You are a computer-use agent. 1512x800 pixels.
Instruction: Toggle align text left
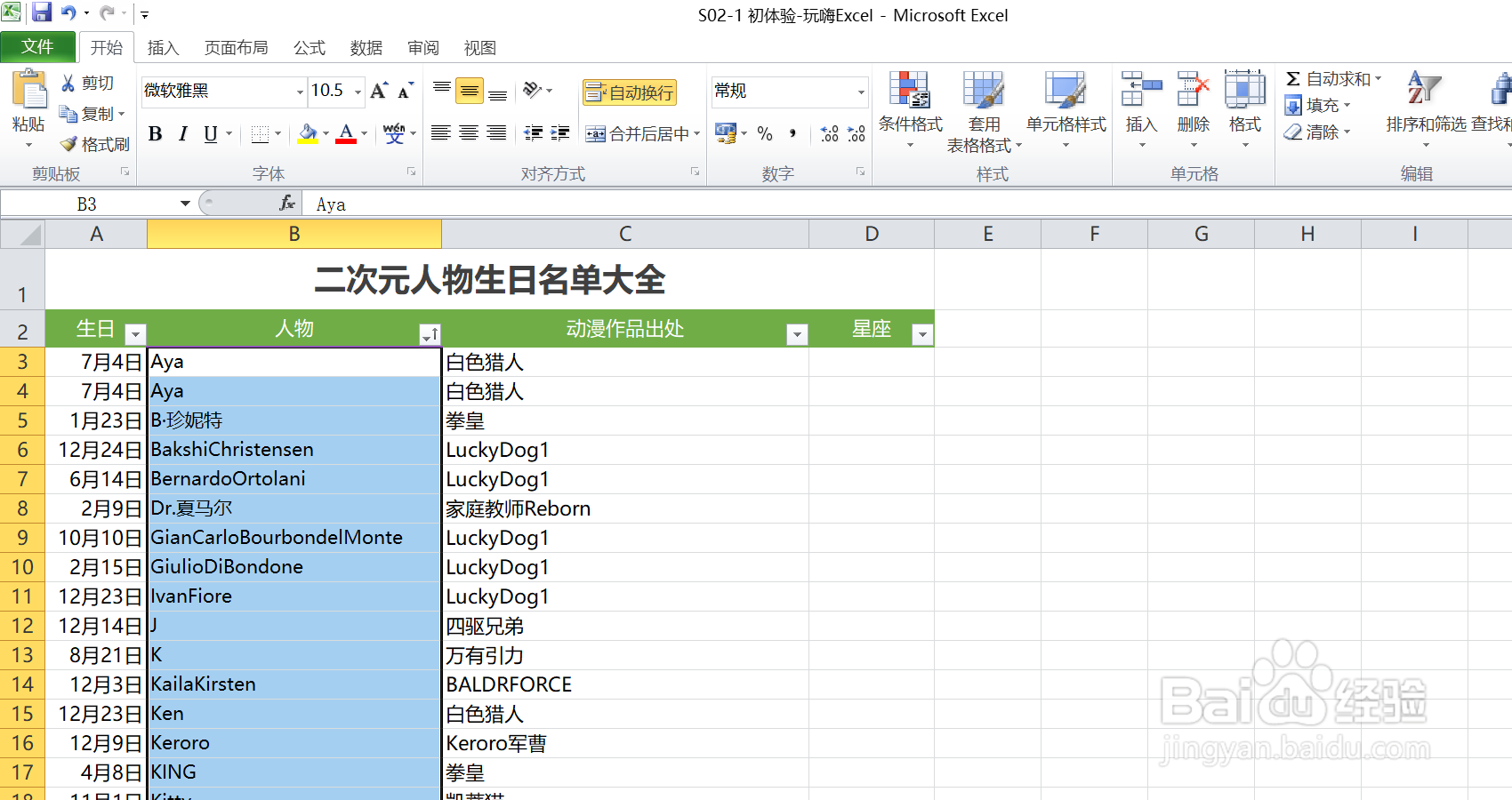[x=440, y=133]
